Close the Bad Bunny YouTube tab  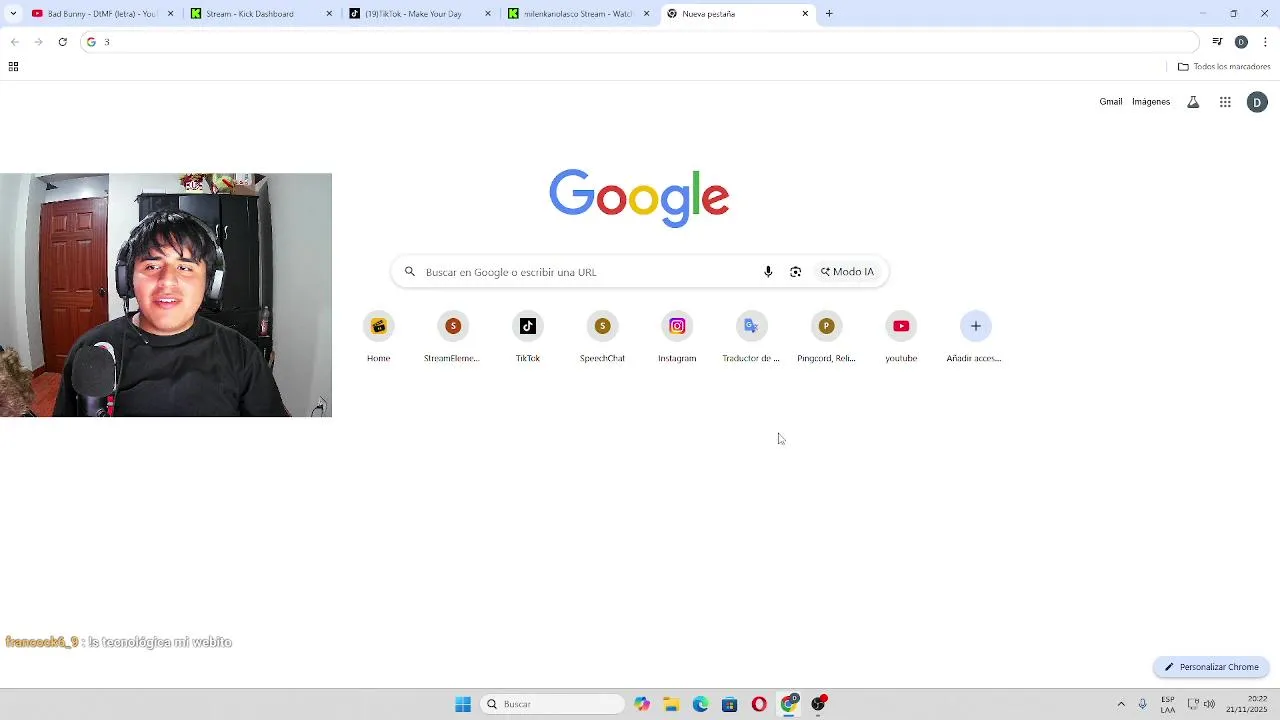click(x=170, y=14)
